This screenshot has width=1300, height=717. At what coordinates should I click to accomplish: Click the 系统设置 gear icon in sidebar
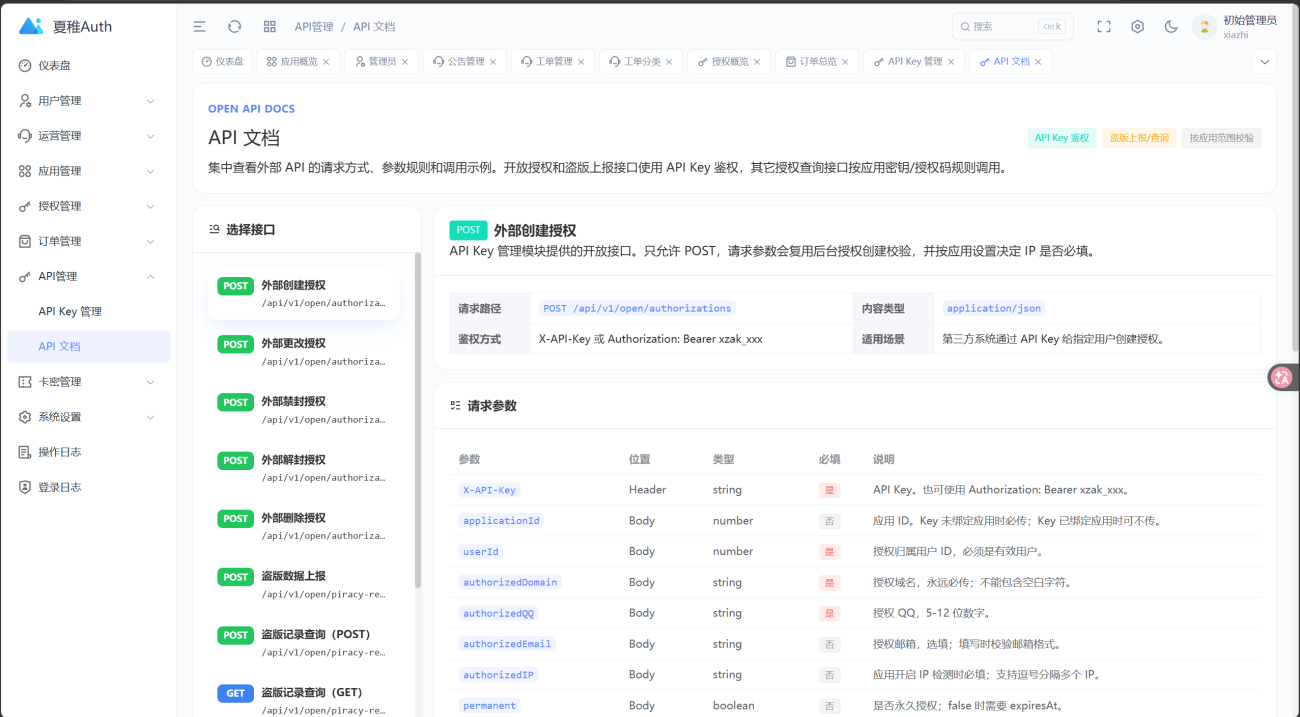pos(25,417)
